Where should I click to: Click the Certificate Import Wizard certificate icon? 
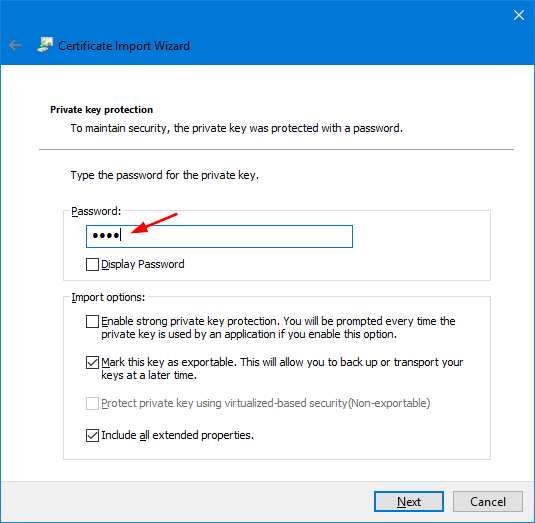[45, 45]
